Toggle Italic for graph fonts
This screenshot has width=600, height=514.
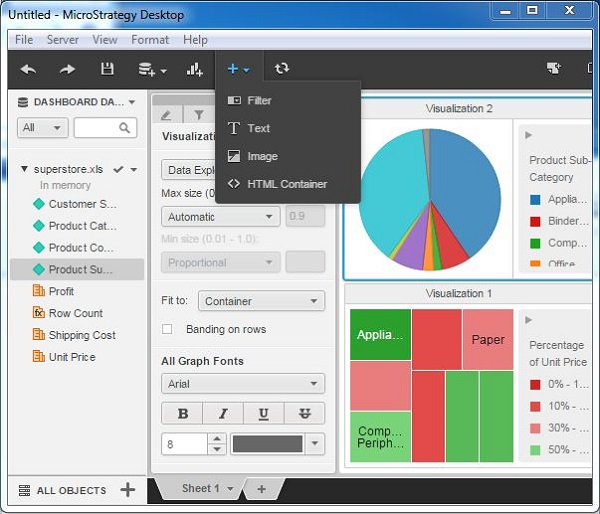pos(223,414)
